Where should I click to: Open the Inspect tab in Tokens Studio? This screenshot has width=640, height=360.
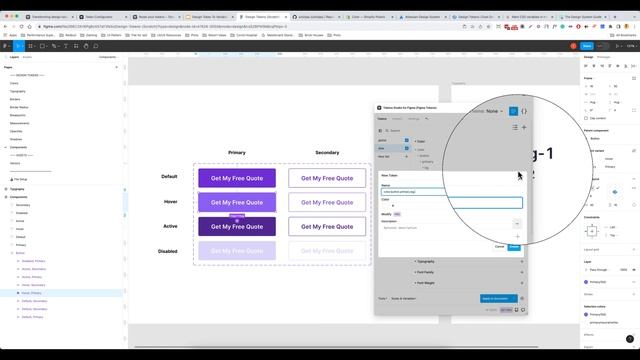click(x=397, y=119)
